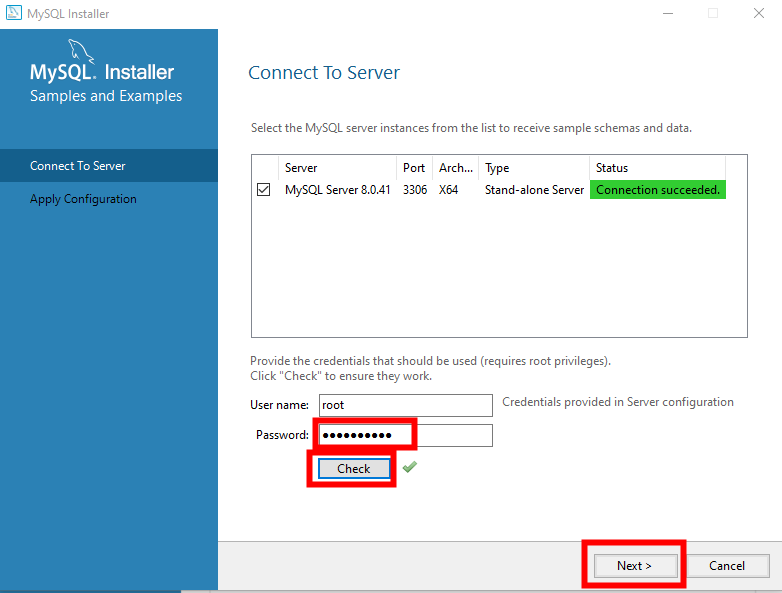Screen dimensions: 782x593
Task: Click the Samples and Examples sidebar subtitle
Action: (106, 96)
